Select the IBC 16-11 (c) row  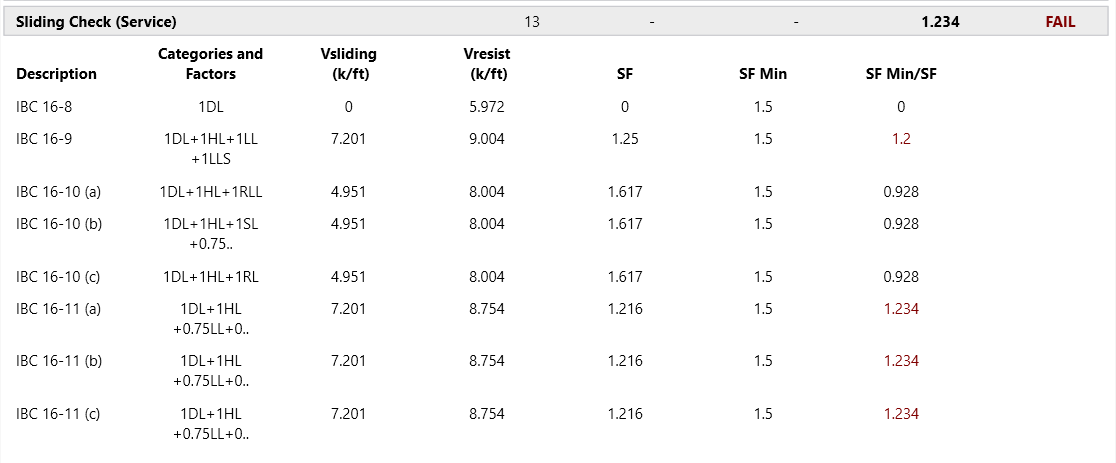59,414
